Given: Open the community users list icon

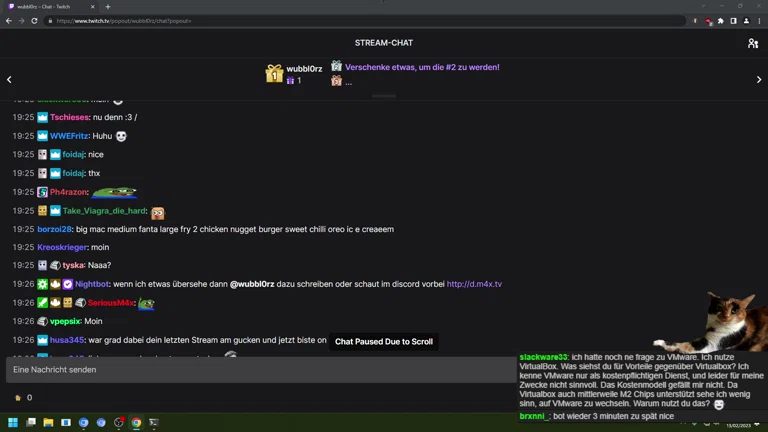Looking at the screenshot, I should point(752,43).
